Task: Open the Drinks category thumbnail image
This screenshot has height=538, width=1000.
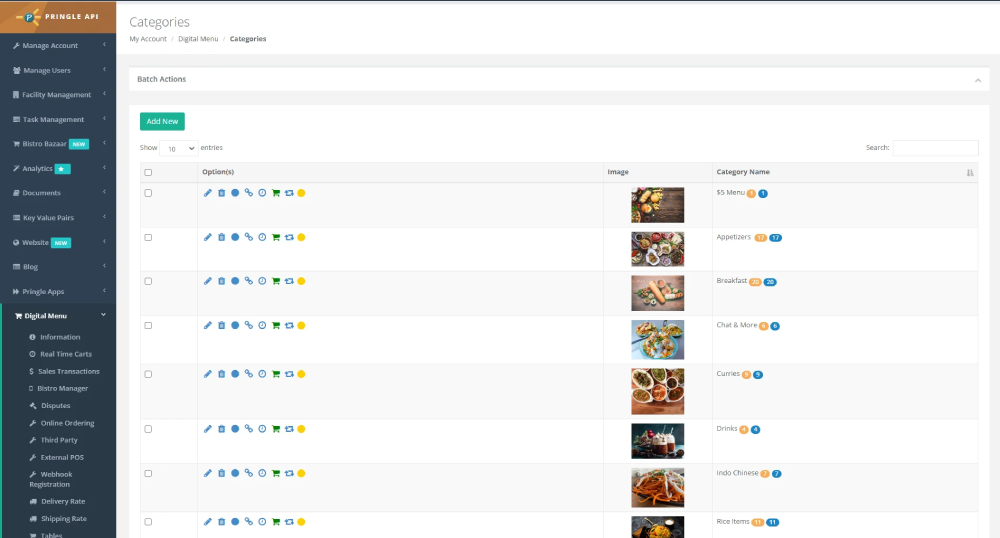Action: [658, 441]
